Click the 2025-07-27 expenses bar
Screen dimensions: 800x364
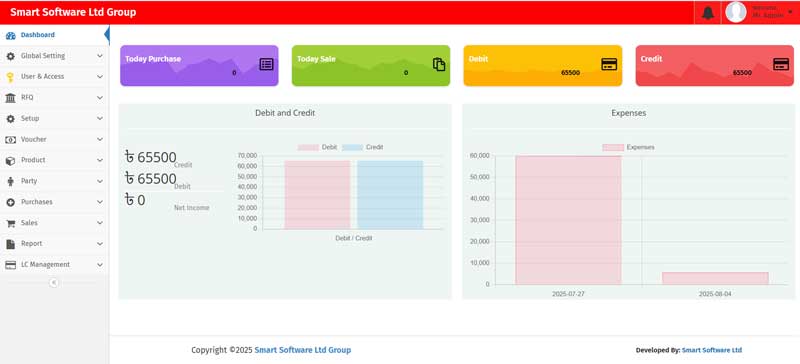point(568,220)
